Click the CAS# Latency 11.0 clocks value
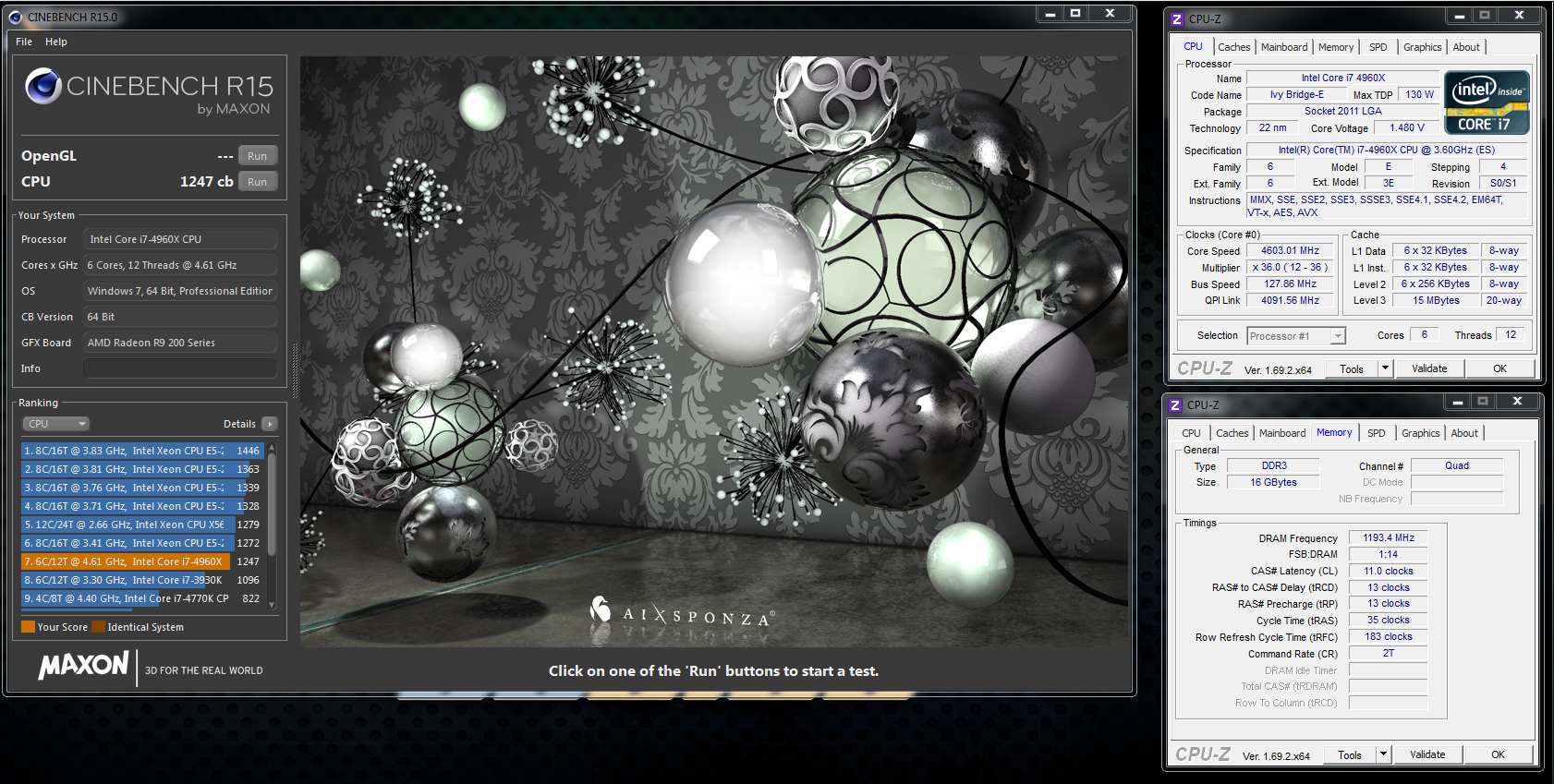 1389,571
